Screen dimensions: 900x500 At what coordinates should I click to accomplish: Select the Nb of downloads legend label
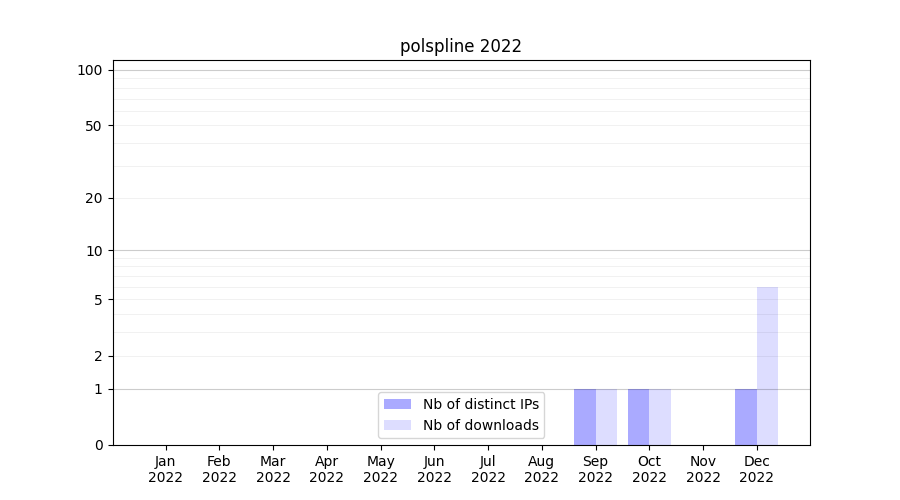480,425
